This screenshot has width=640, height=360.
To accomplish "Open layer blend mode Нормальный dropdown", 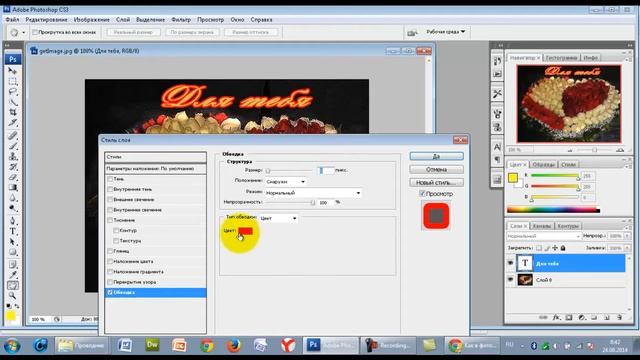I will 544,236.
